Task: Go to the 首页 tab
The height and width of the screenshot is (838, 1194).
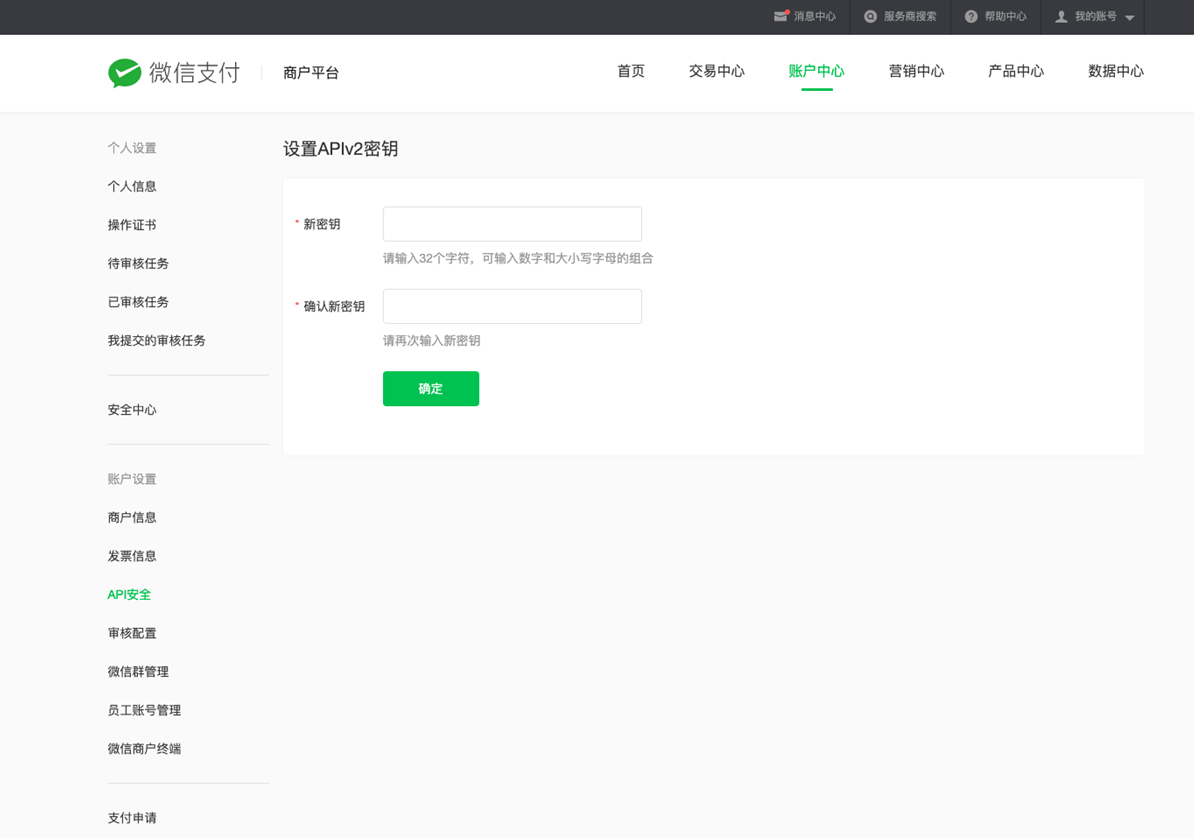Action: coord(631,71)
